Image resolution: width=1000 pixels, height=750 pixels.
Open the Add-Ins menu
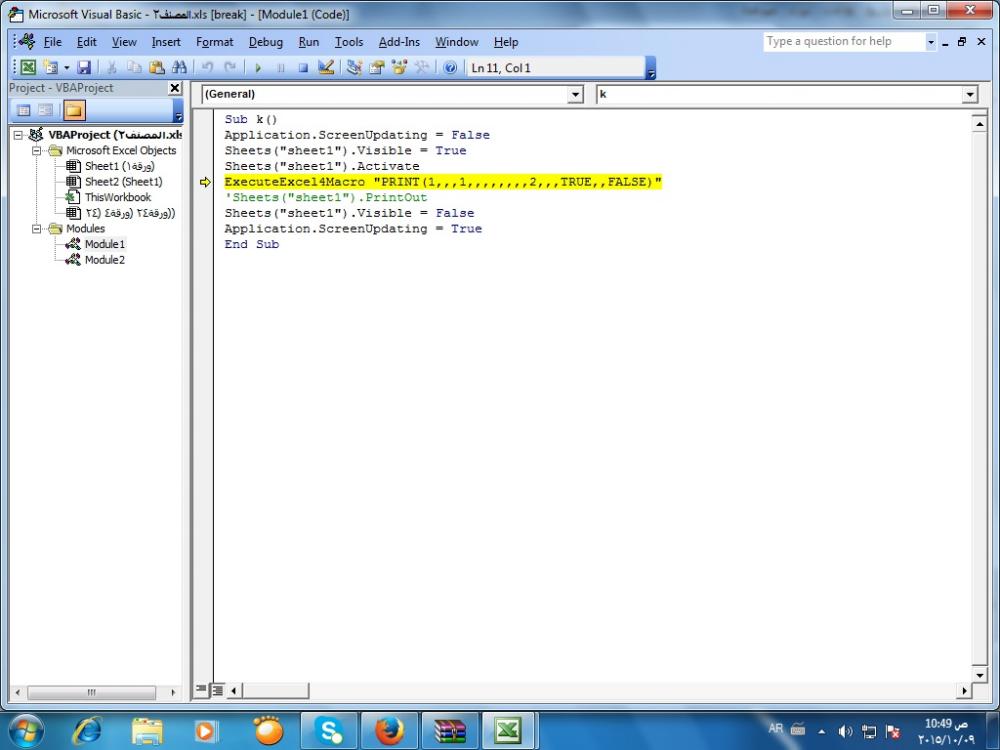click(399, 42)
